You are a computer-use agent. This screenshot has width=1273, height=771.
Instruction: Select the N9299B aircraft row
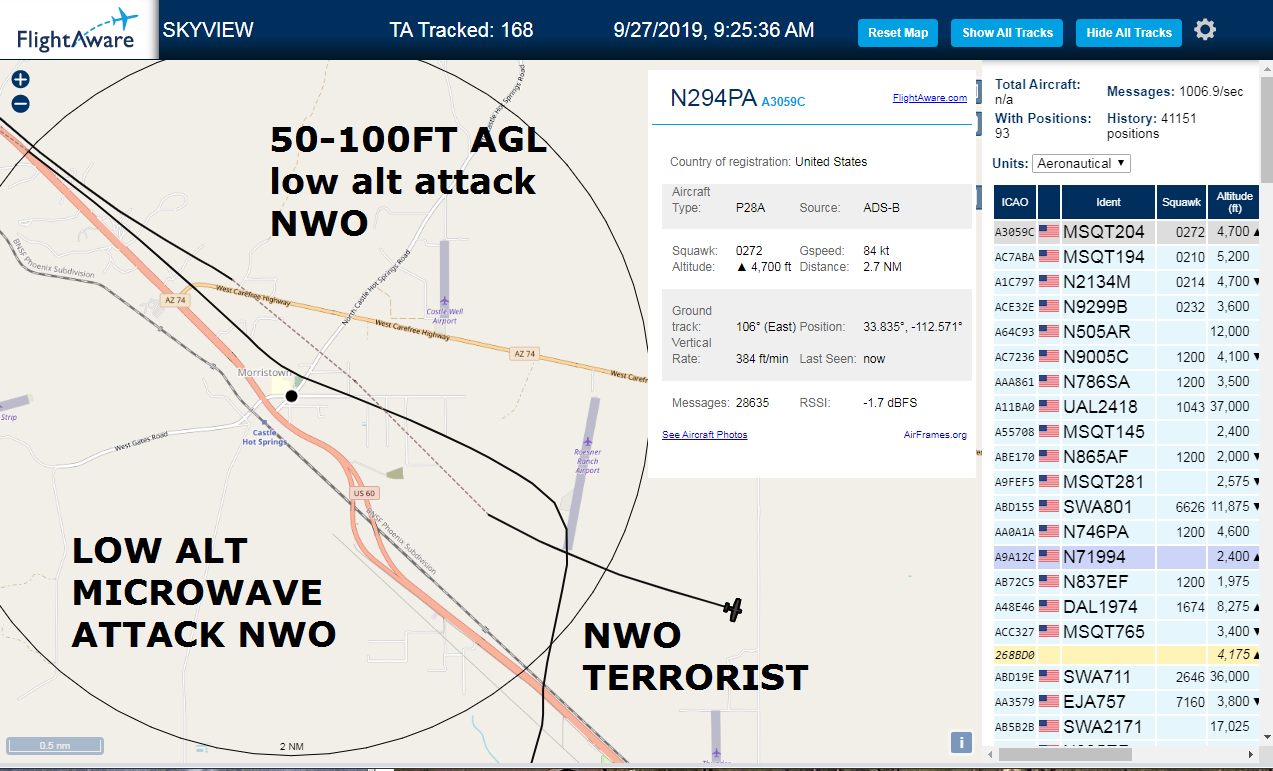[1128, 307]
